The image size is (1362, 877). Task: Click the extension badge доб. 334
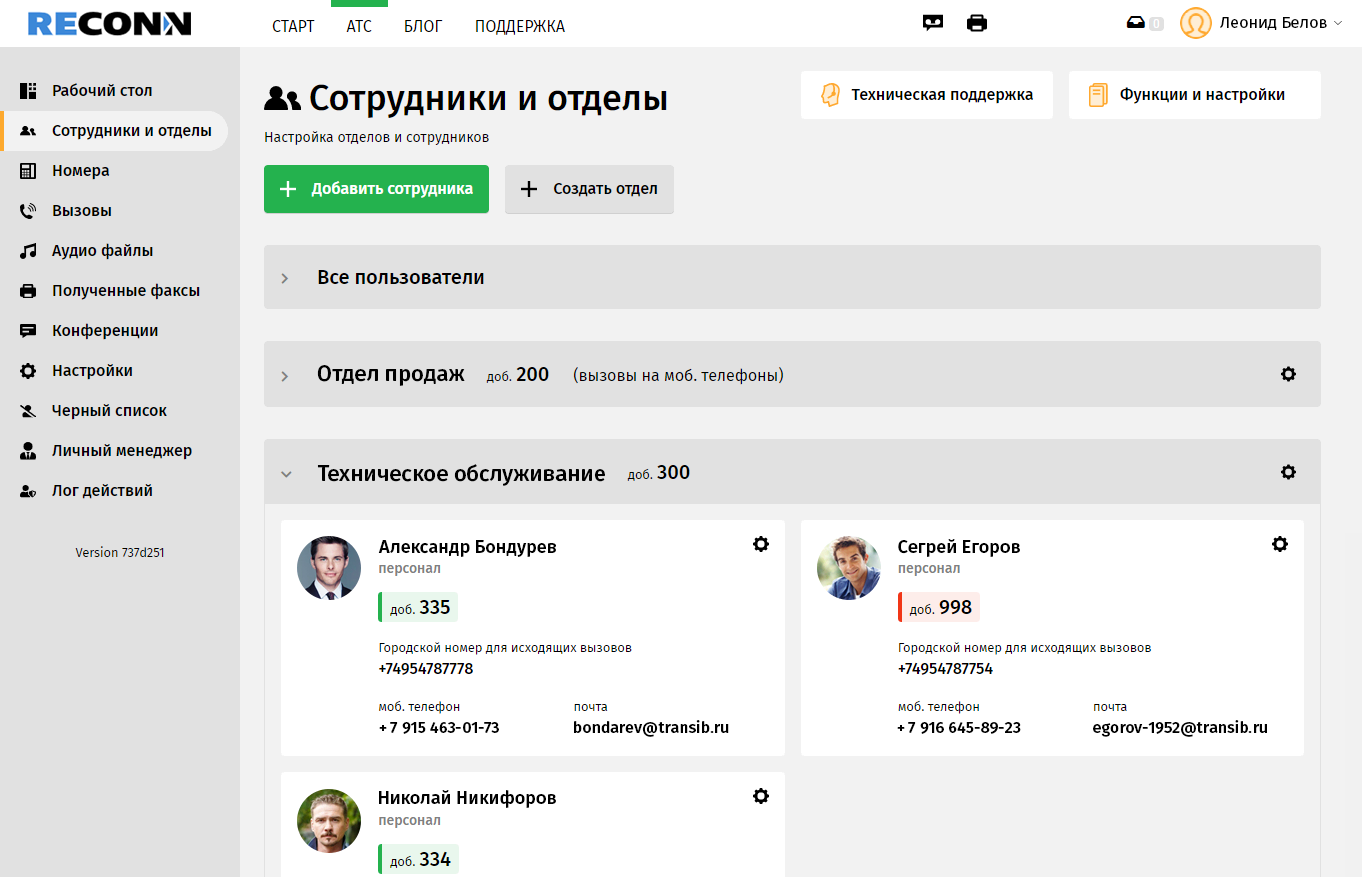point(418,859)
